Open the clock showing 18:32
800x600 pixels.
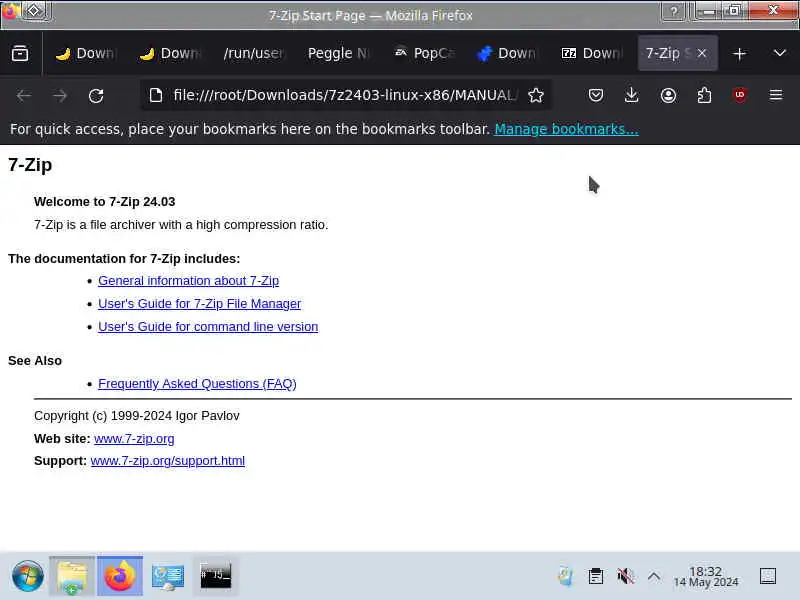click(706, 577)
